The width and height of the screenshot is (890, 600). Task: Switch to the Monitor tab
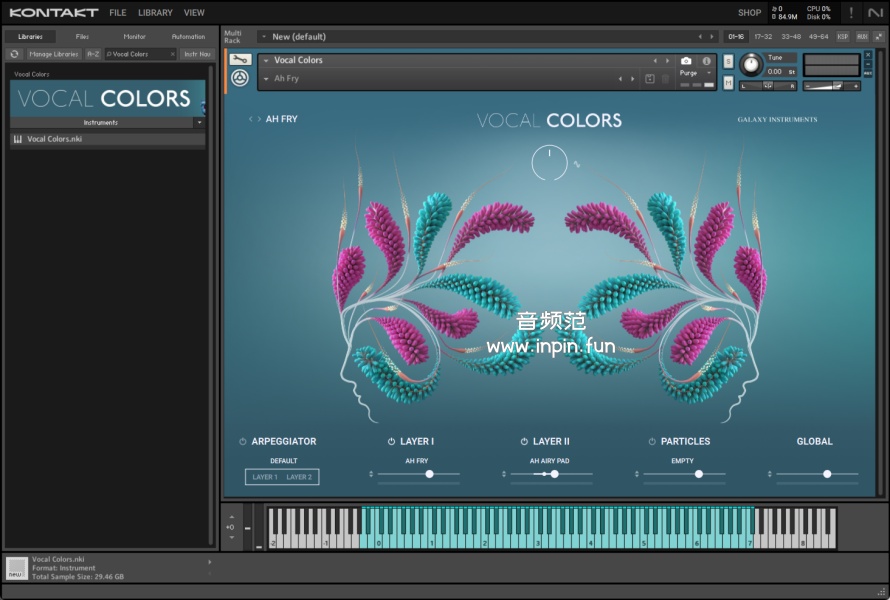point(134,36)
